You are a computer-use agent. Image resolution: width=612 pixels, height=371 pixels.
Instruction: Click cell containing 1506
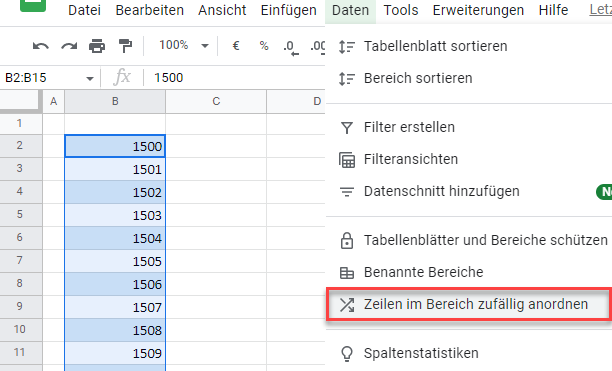pyautogui.click(x=115, y=284)
